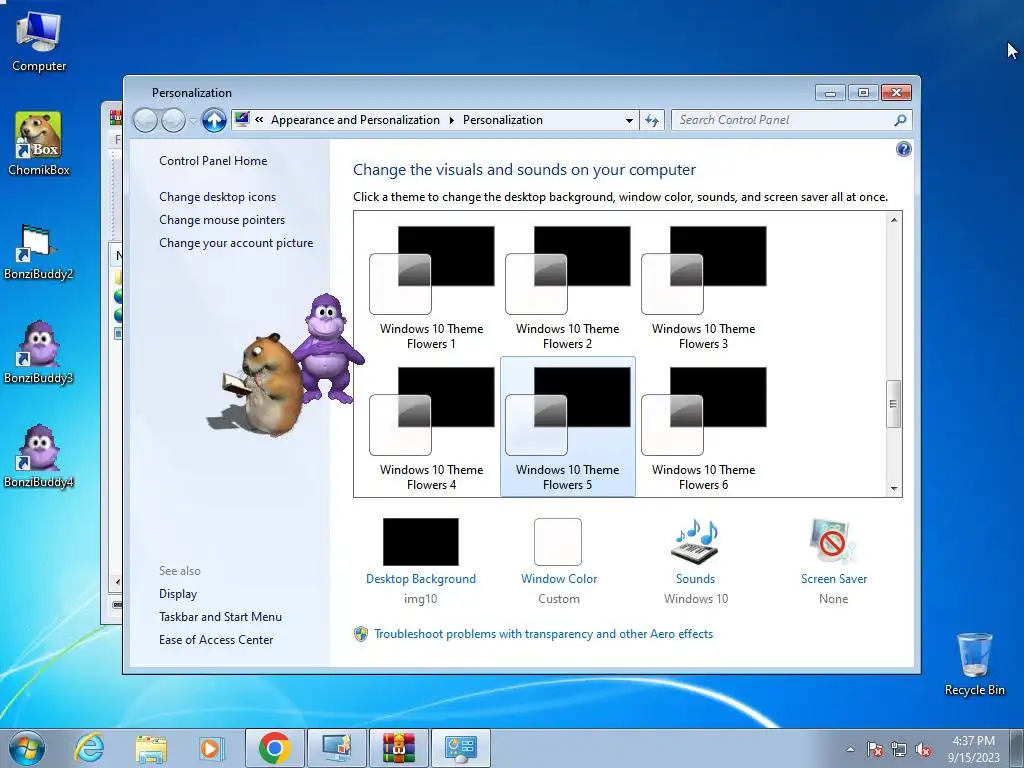Select the Windows 10 Theme Flowers 6 theme

(x=703, y=427)
